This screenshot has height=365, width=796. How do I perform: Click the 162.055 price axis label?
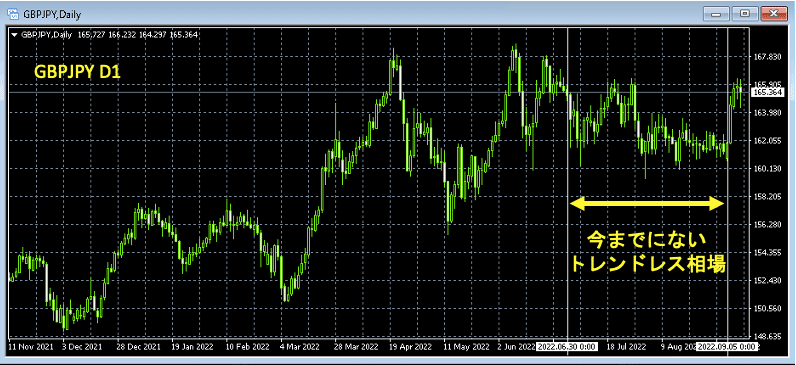coord(767,141)
